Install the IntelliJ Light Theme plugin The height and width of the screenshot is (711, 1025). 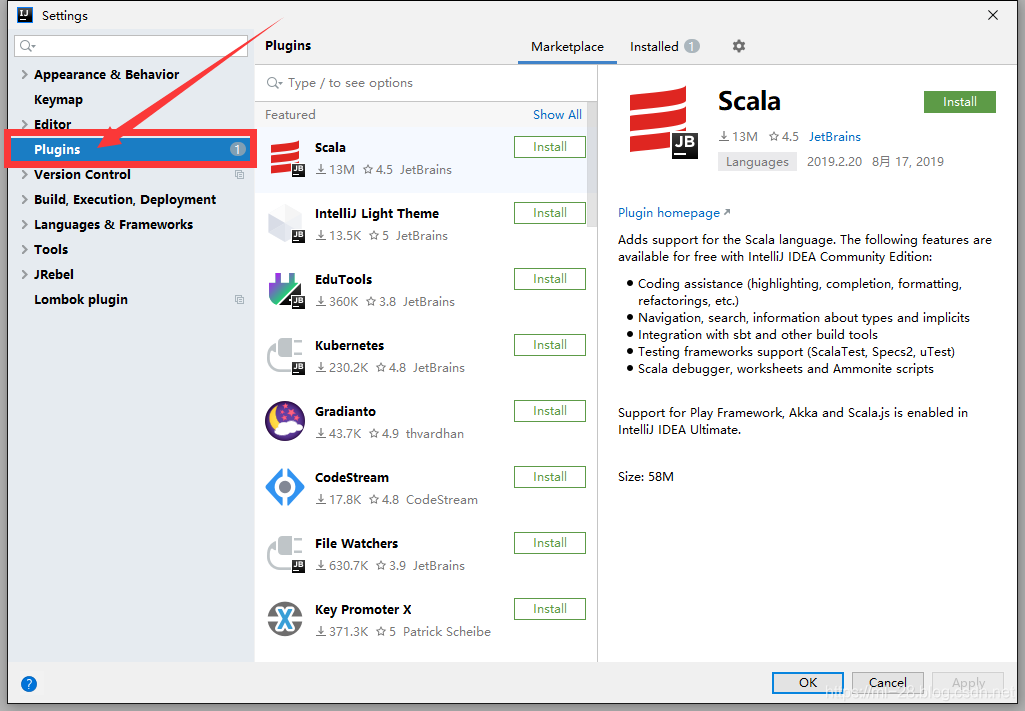click(x=550, y=213)
